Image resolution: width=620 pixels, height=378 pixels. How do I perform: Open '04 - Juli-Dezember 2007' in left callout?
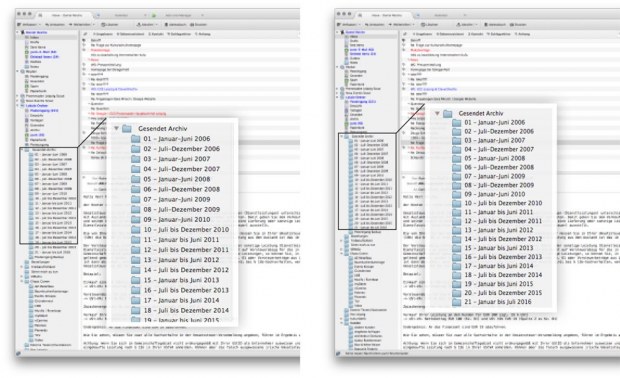(181, 169)
